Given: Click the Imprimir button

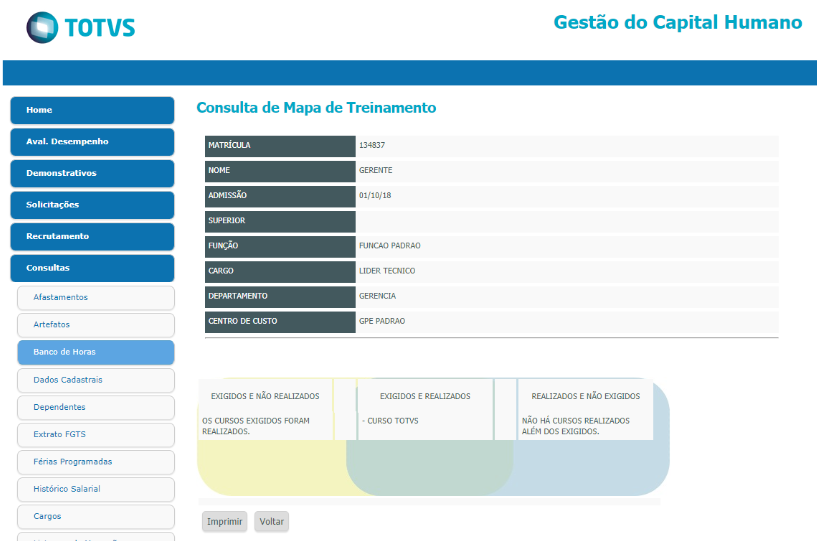Looking at the screenshot, I should click(225, 522).
